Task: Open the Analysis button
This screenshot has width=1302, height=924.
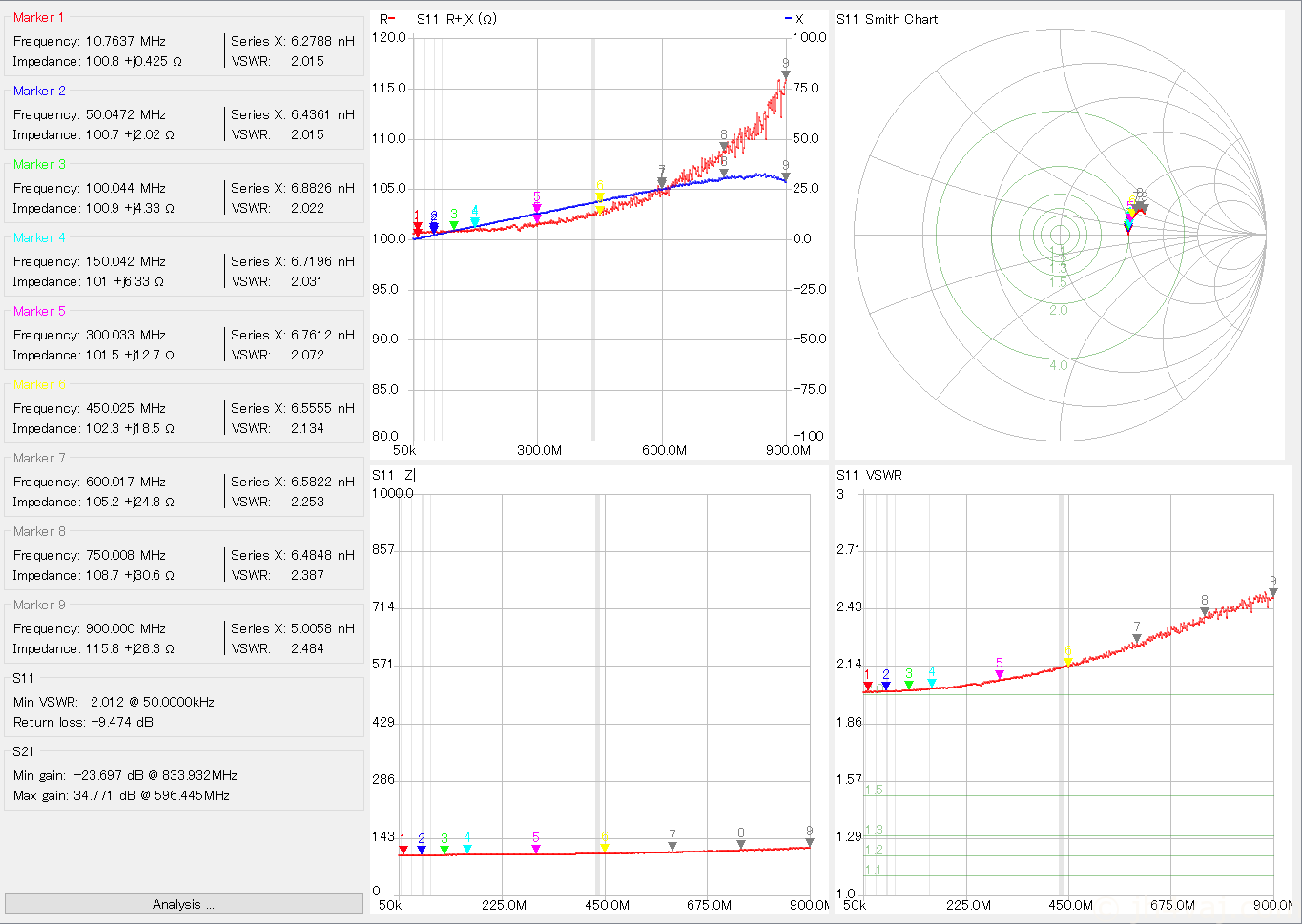Action: (x=184, y=904)
